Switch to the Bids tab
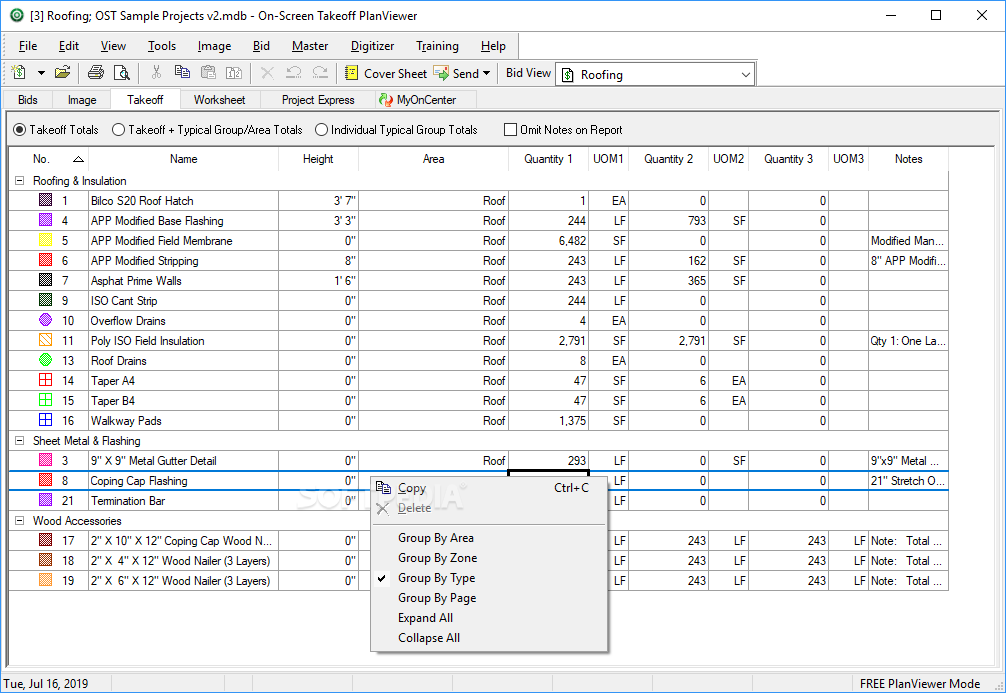This screenshot has width=1006, height=693. [x=28, y=99]
